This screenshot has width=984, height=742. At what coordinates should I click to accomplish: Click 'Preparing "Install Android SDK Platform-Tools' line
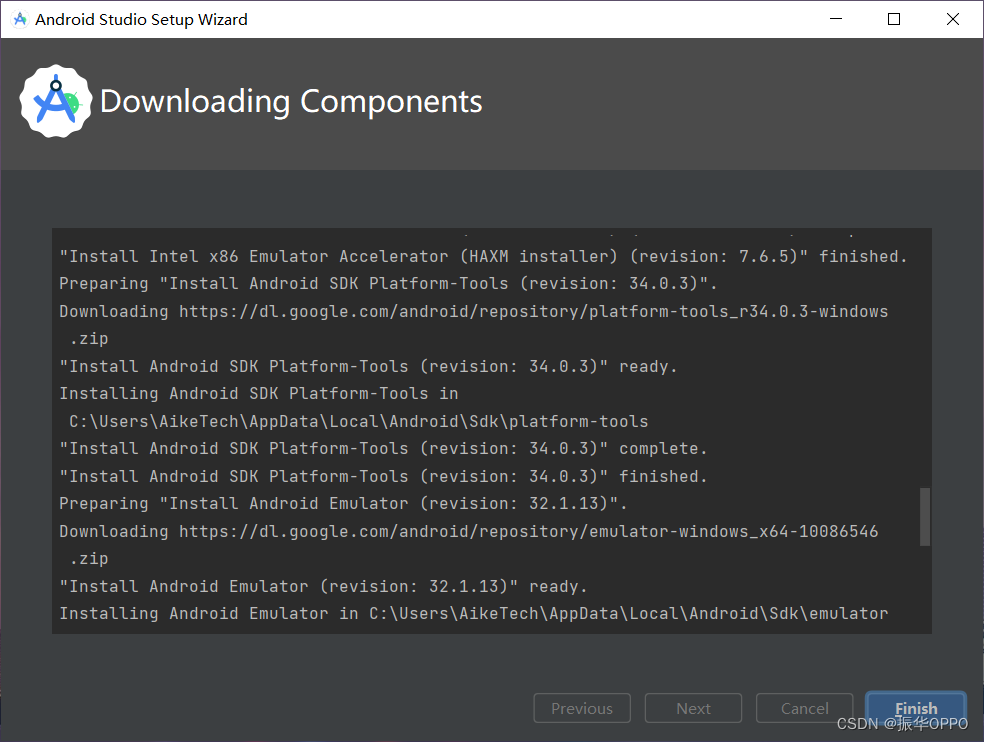(388, 284)
